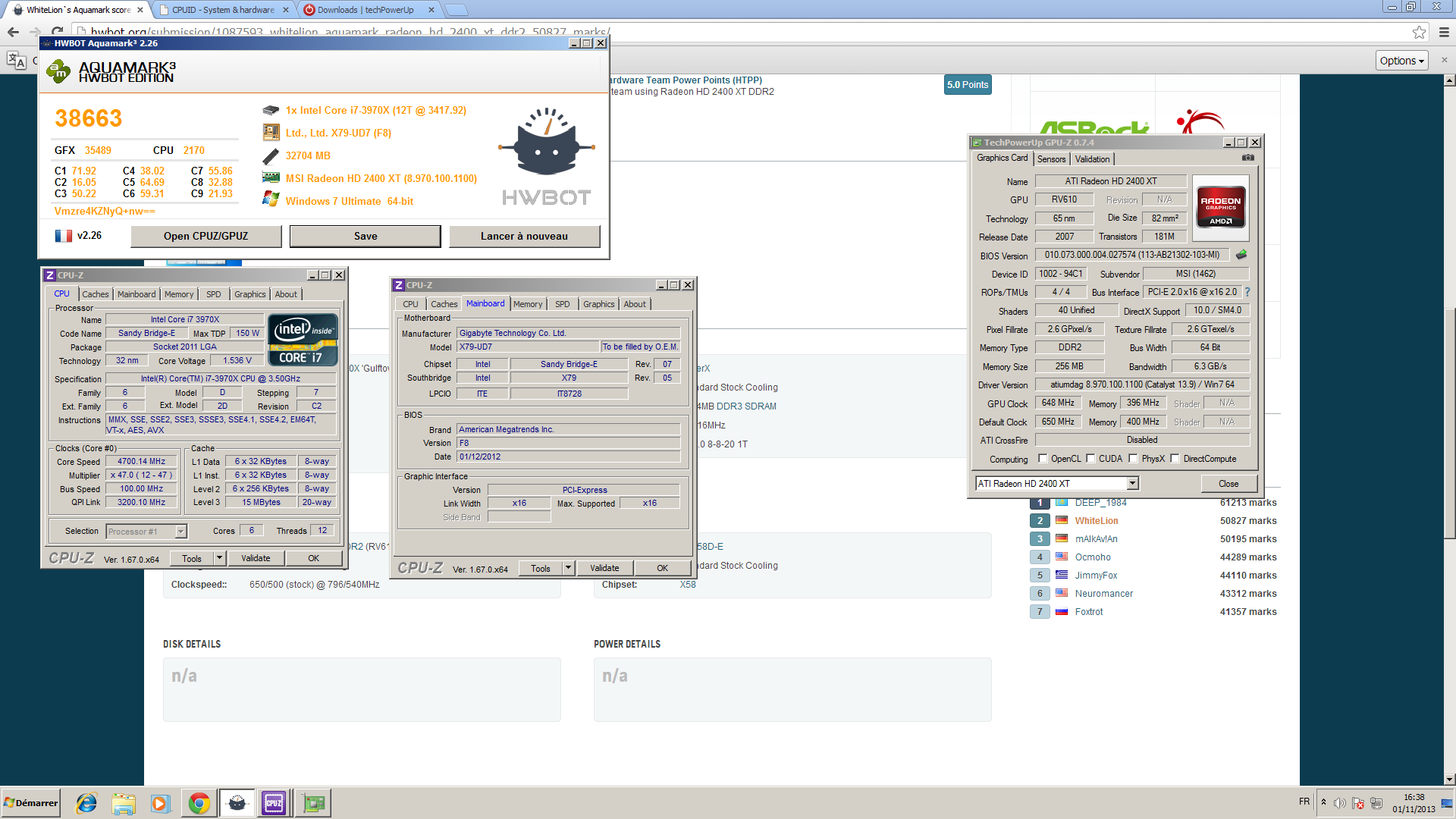The width and height of the screenshot is (1456, 819).
Task: Switch to the Validation tab in GPU-Z
Action: [1092, 158]
